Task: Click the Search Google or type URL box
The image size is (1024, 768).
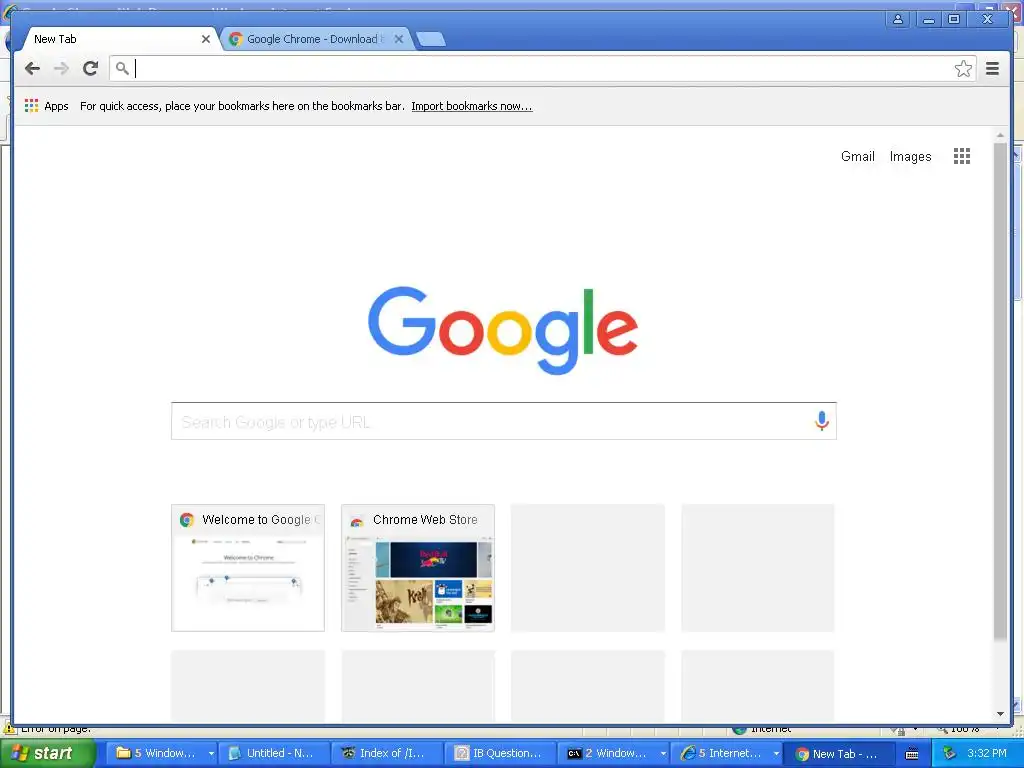Action: tap(504, 421)
